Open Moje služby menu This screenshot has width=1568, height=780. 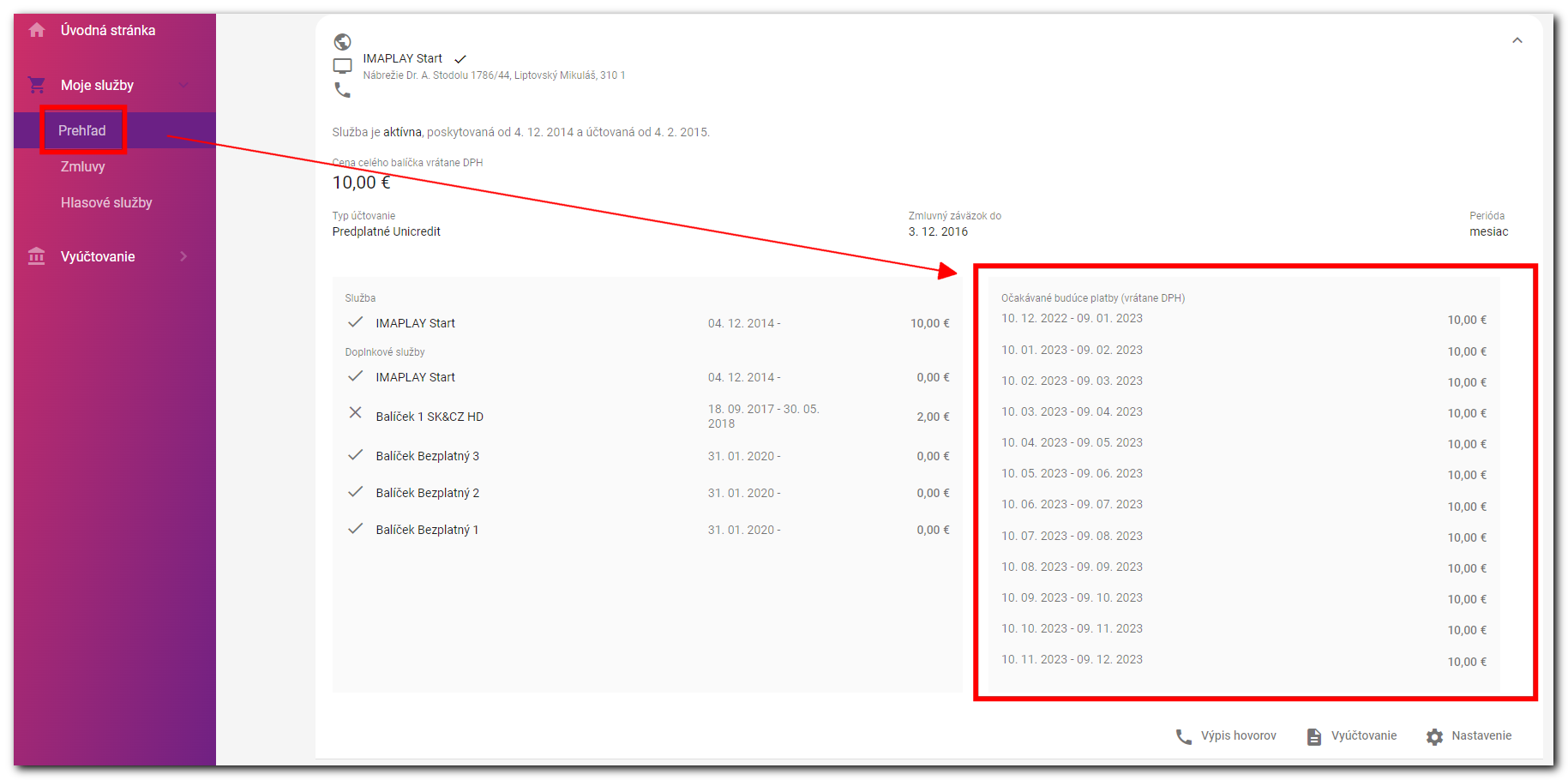97,85
